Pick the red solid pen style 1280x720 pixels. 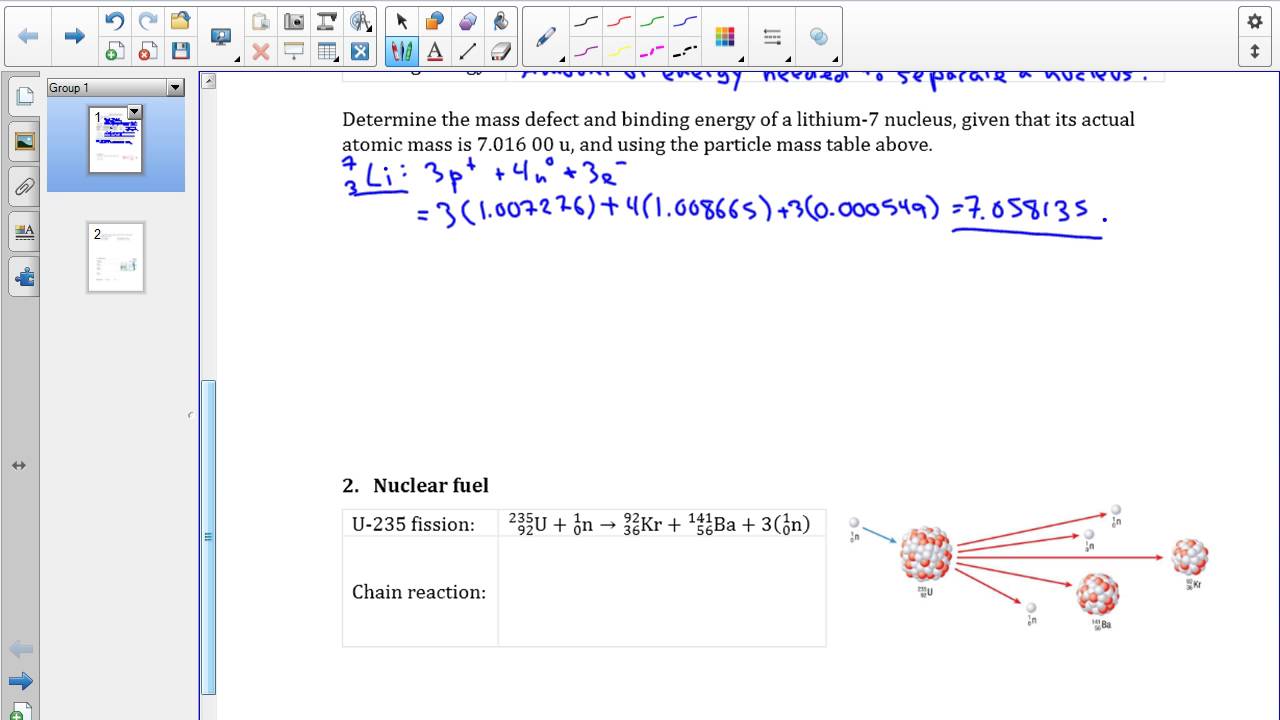[619, 21]
